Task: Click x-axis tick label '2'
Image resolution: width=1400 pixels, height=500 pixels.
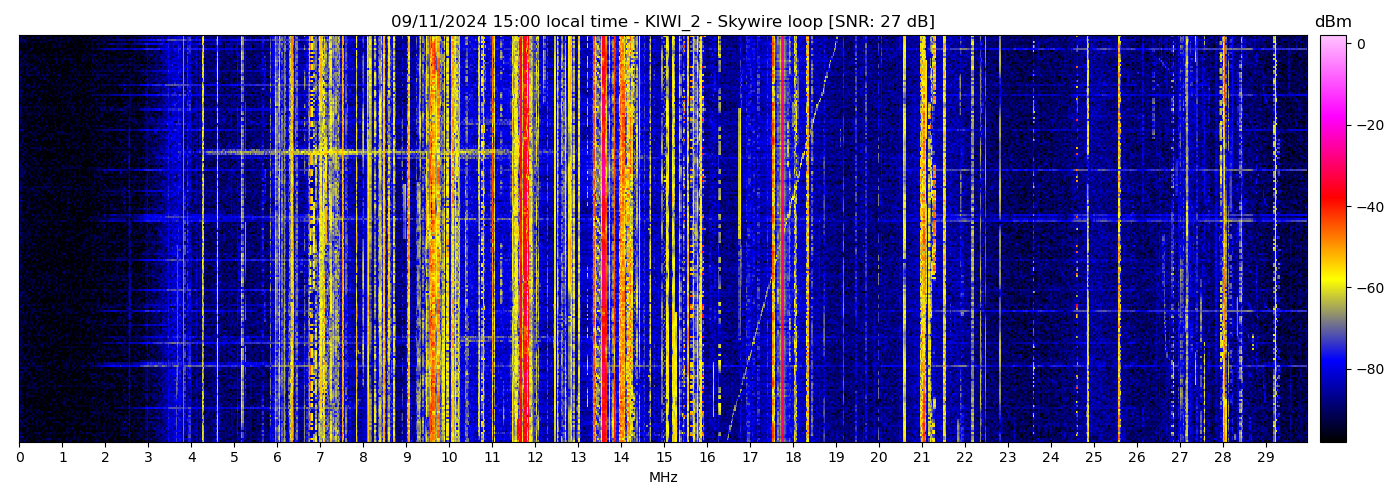Action: (105, 458)
